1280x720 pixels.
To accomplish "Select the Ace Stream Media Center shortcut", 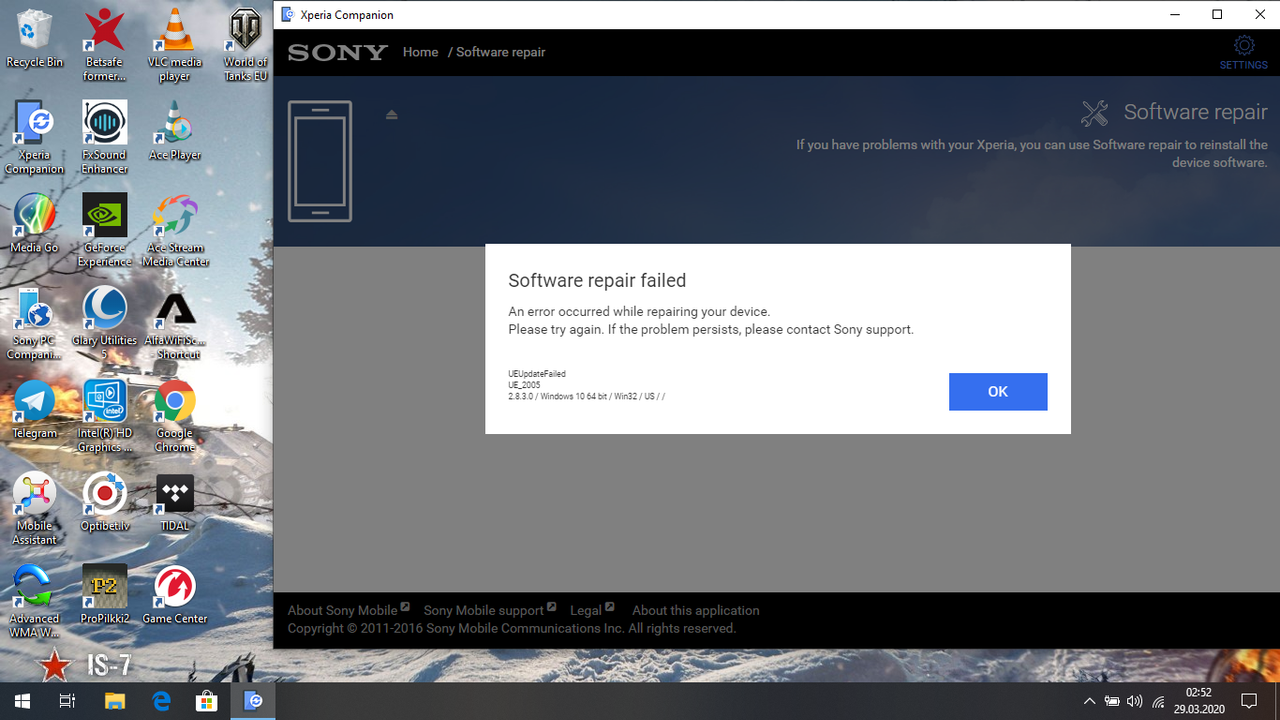I will pos(175,231).
